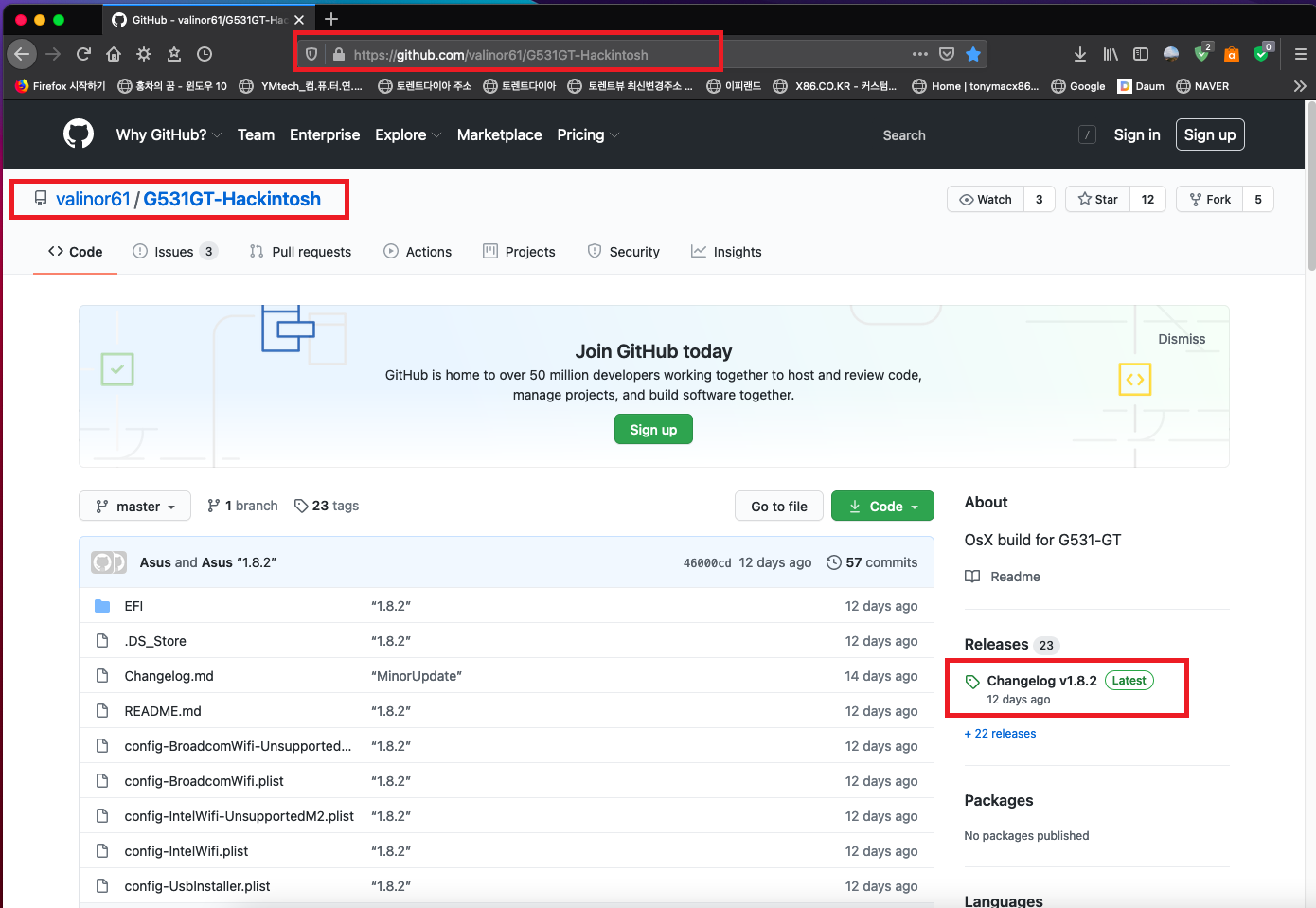Click Go to file button
Viewport: 1316px width, 908px height.
(x=779, y=507)
